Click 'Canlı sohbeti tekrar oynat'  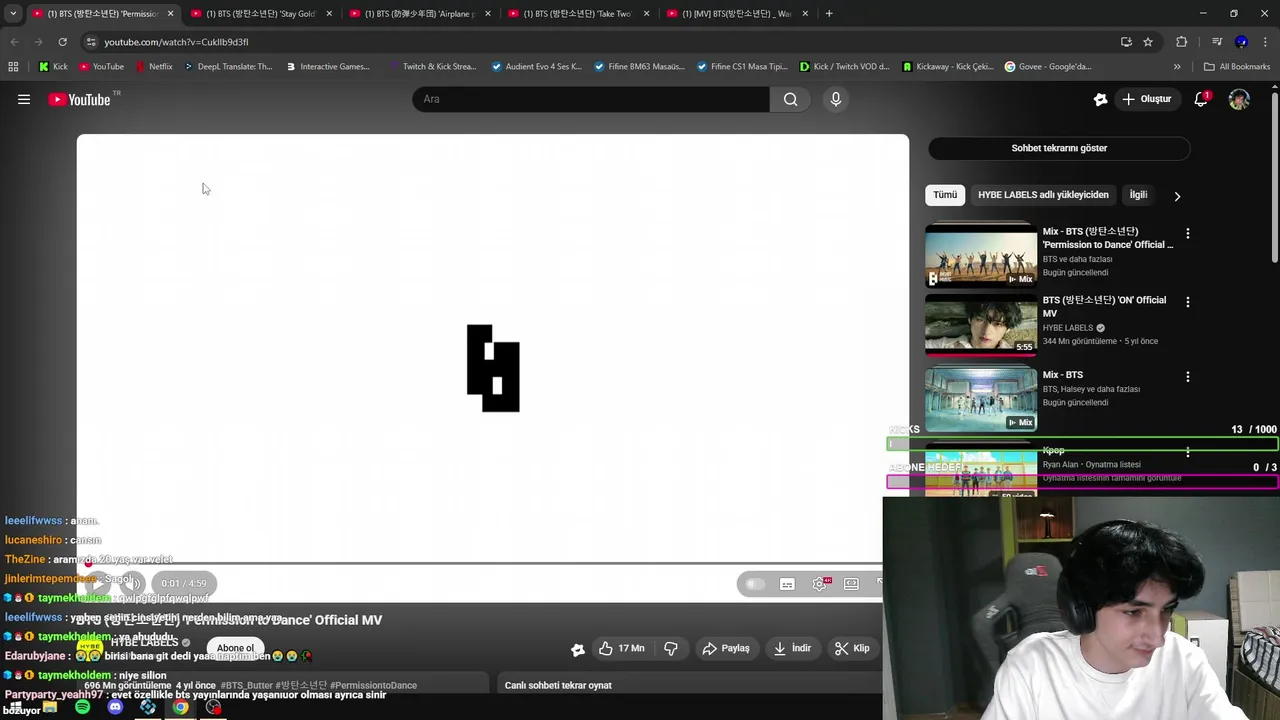click(x=558, y=685)
